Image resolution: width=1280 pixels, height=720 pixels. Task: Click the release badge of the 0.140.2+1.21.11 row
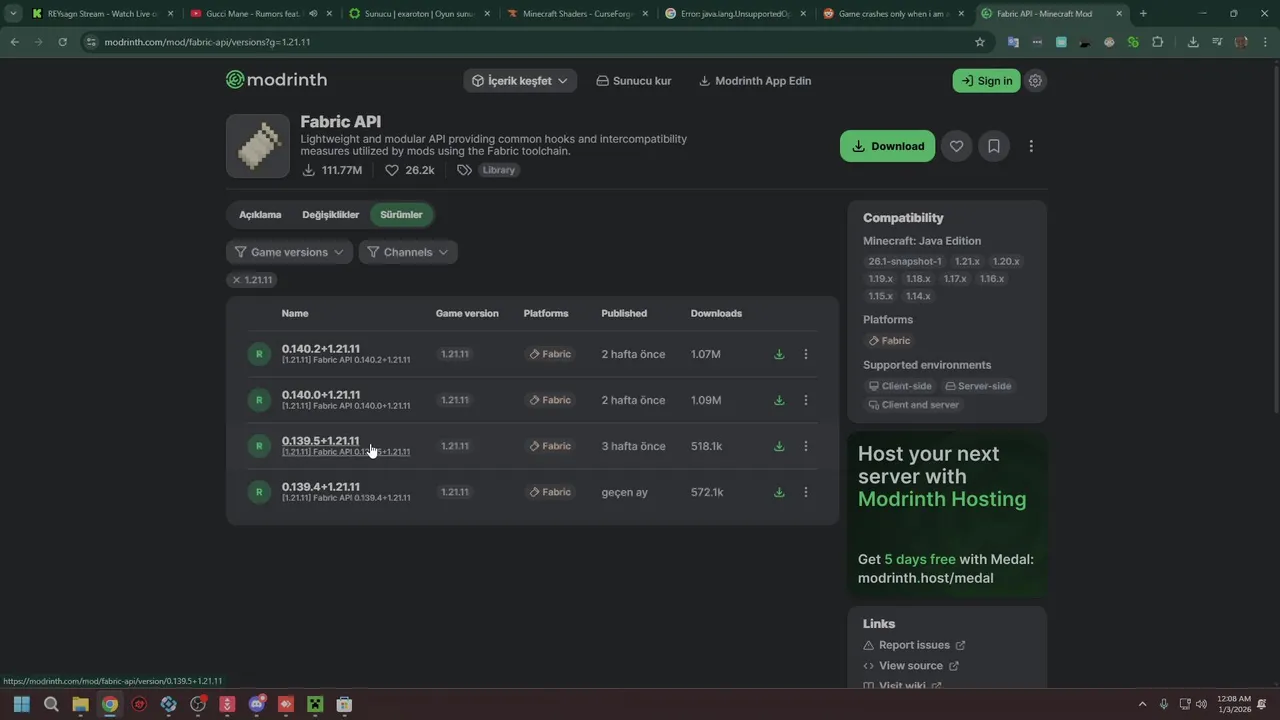click(x=259, y=354)
